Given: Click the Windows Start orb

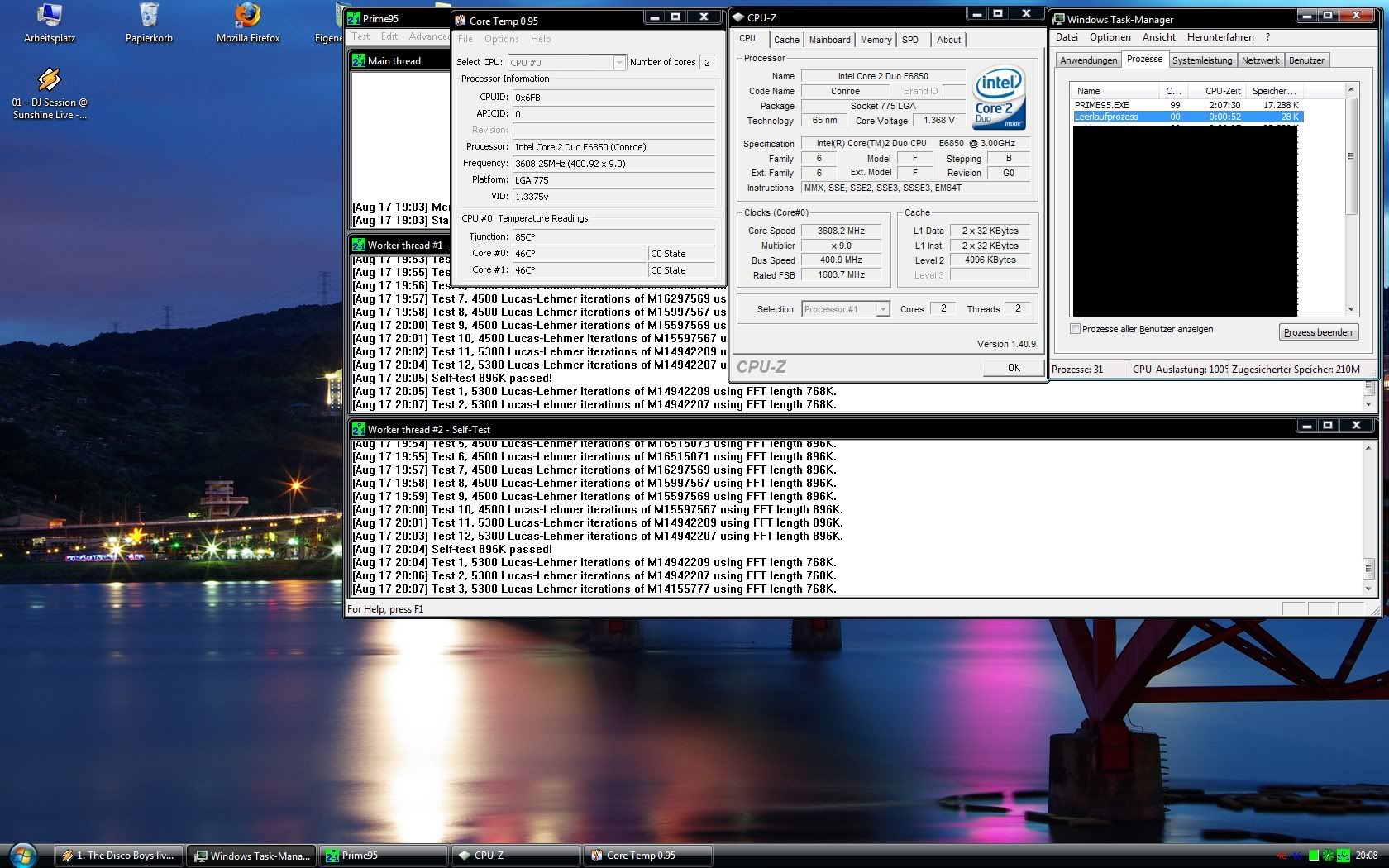Looking at the screenshot, I should click(x=23, y=855).
